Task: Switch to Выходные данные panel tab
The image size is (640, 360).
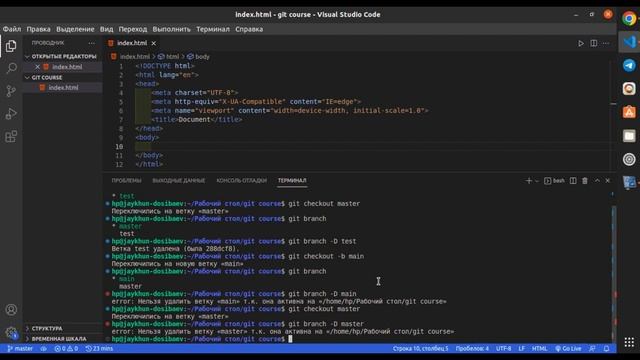Action: pos(179,180)
